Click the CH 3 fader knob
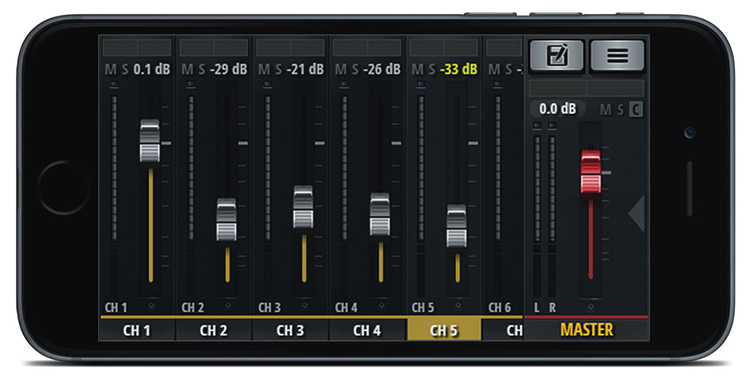 click(x=303, y=207)
